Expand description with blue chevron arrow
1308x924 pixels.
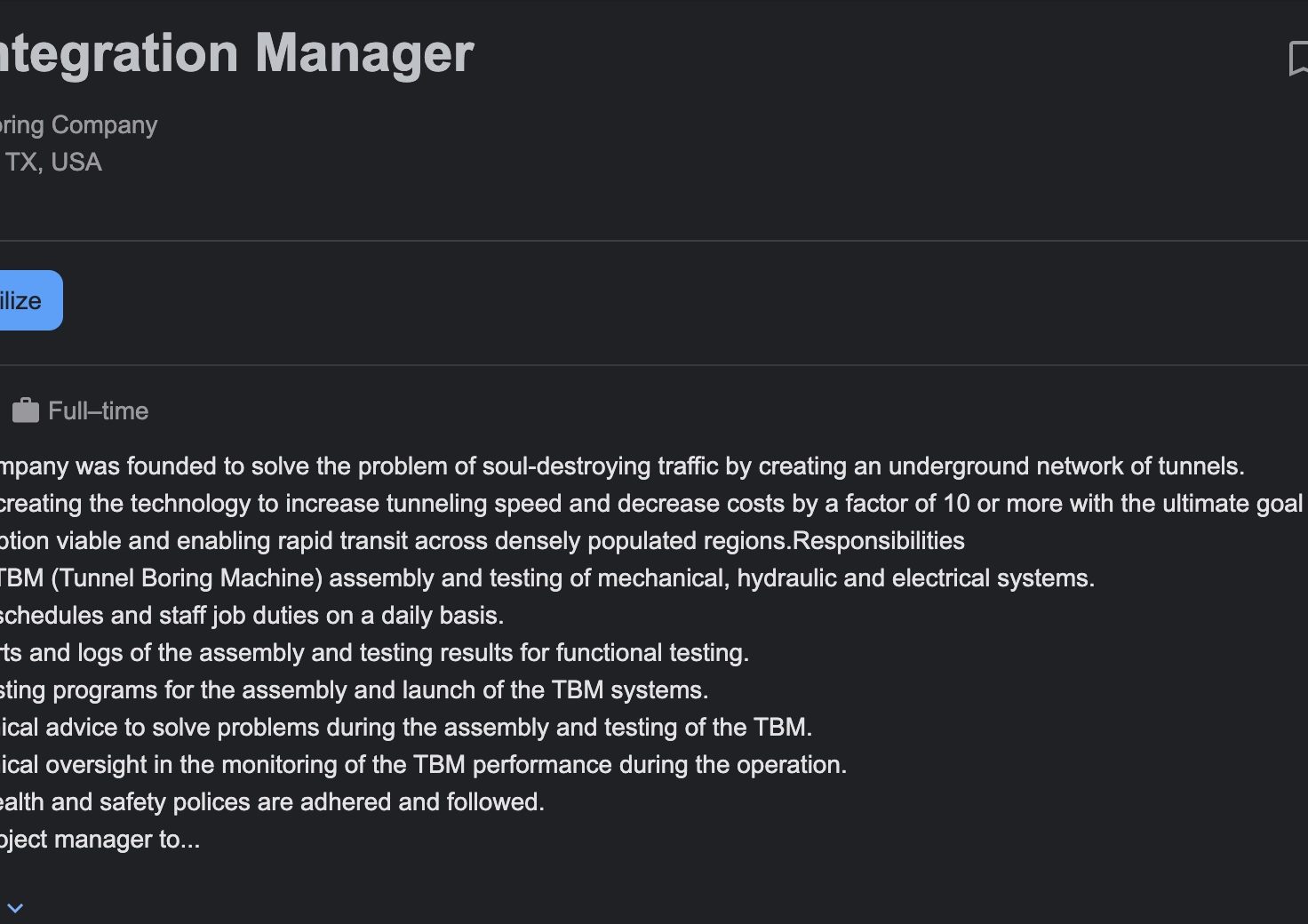[15, 908]
